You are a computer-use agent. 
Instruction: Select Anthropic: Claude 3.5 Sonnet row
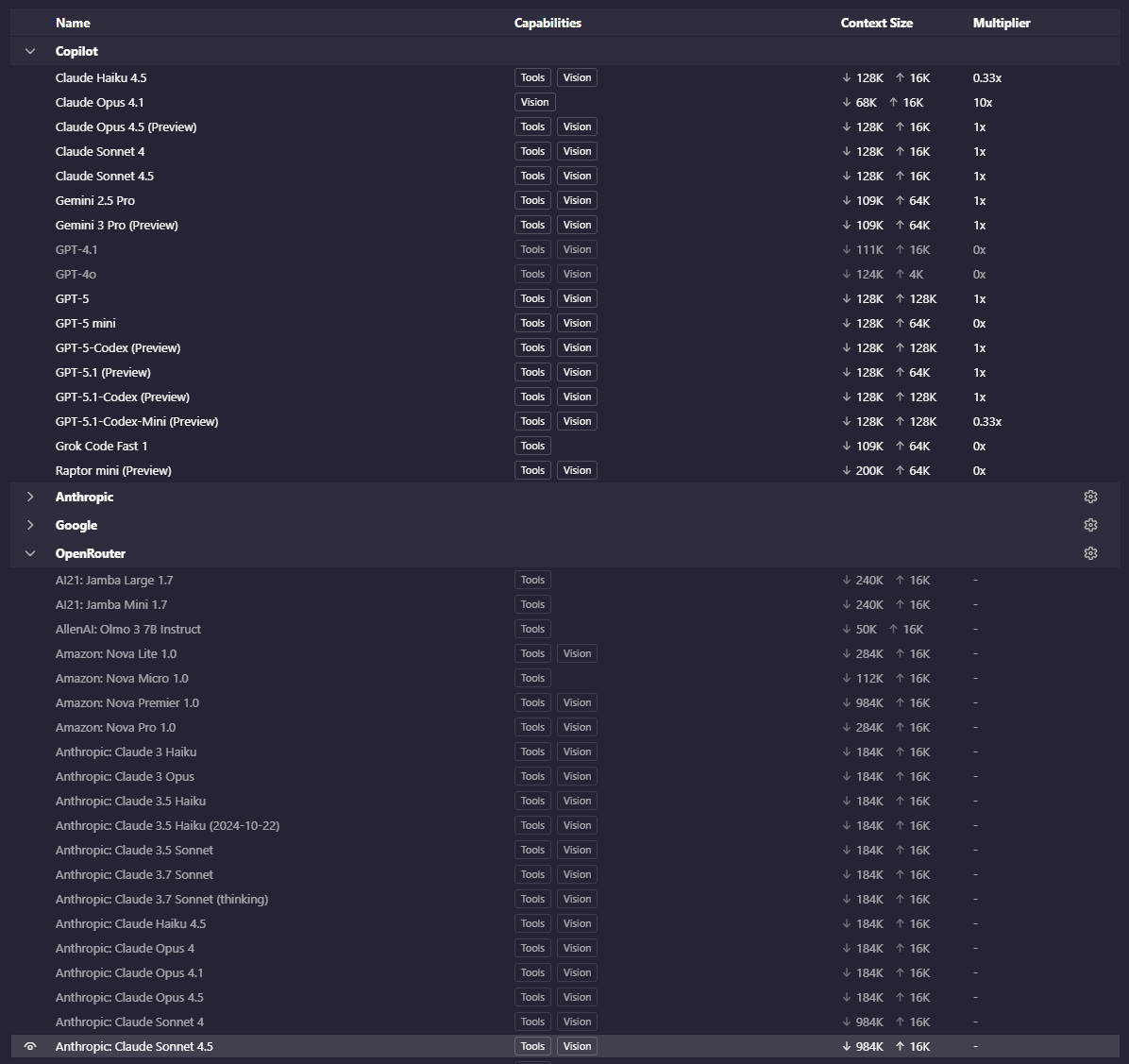pyautogui.click(x=565, y=851)
